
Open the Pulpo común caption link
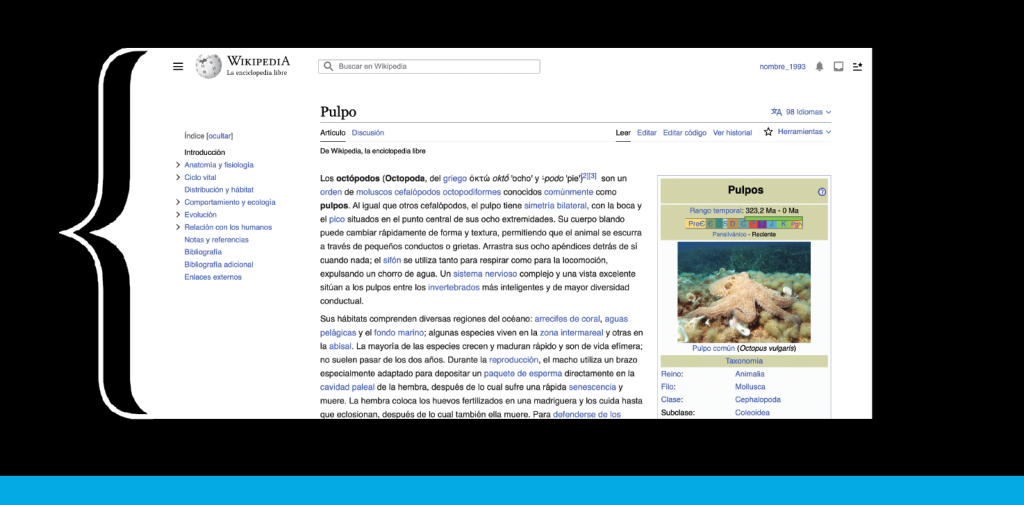(714, 349)
